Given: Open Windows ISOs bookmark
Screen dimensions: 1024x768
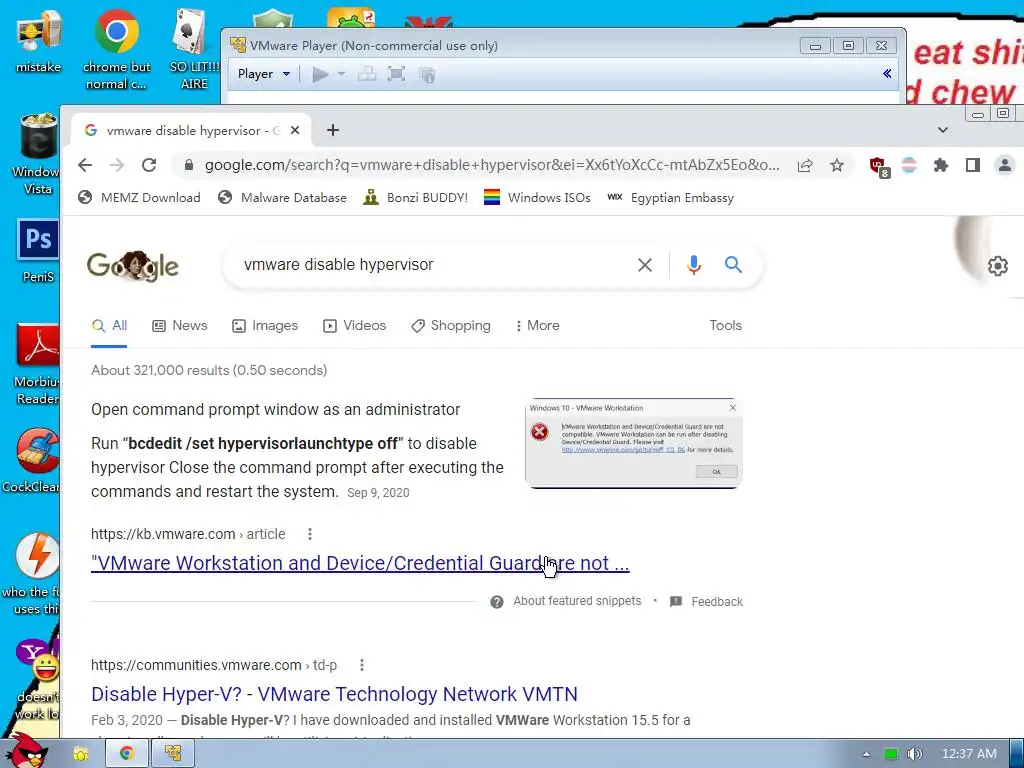Looking at the screenshot, I should 537,197.
